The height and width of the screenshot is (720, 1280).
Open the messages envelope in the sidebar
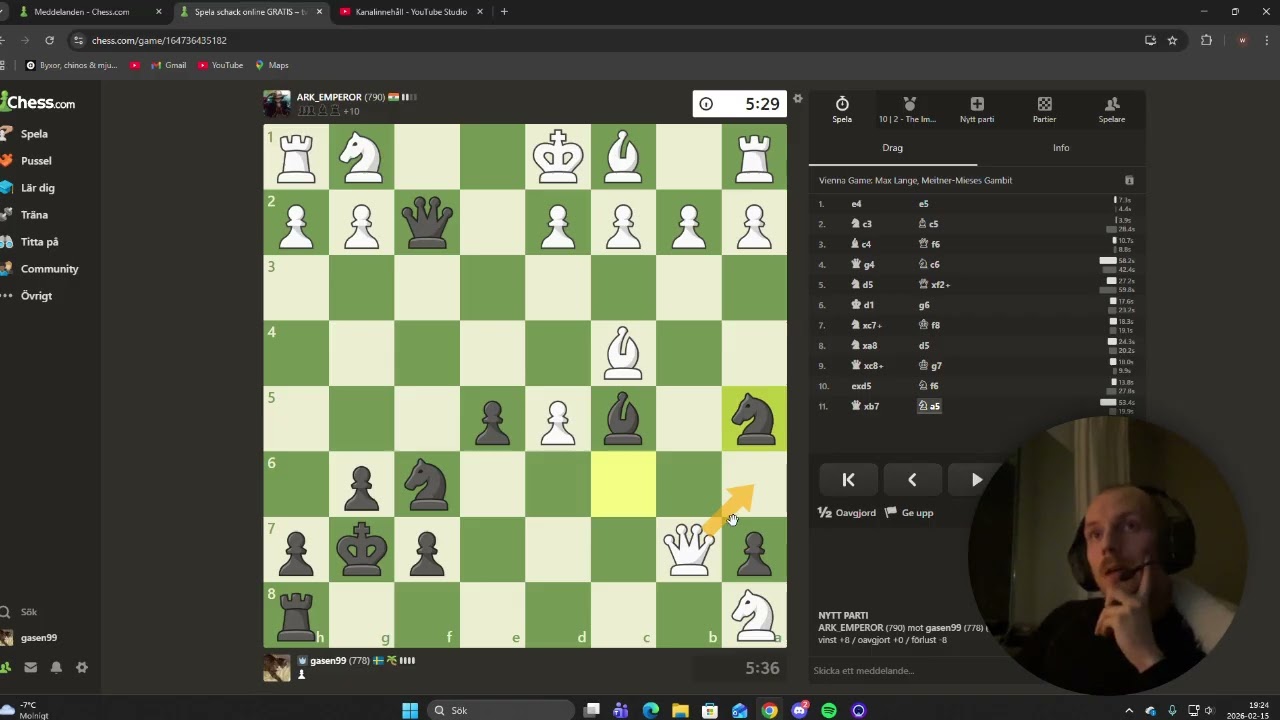[30, 667]
